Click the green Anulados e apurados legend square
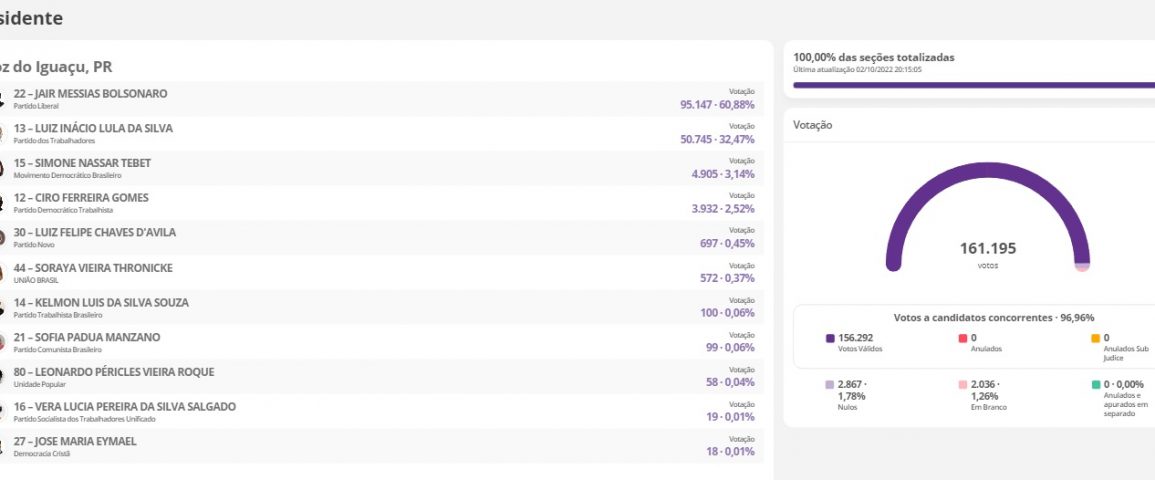This screenshot has width=1155, height=480. tap(1096, 384)
